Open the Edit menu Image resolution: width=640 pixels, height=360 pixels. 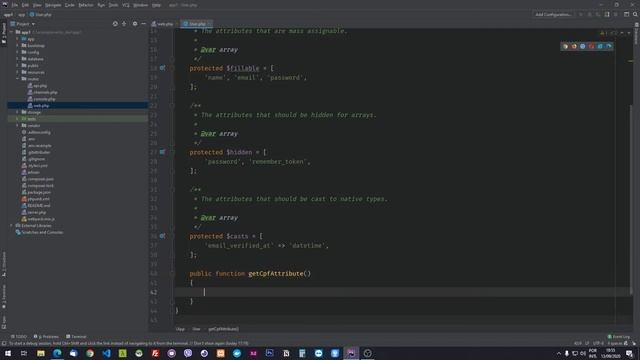[25, 5]
